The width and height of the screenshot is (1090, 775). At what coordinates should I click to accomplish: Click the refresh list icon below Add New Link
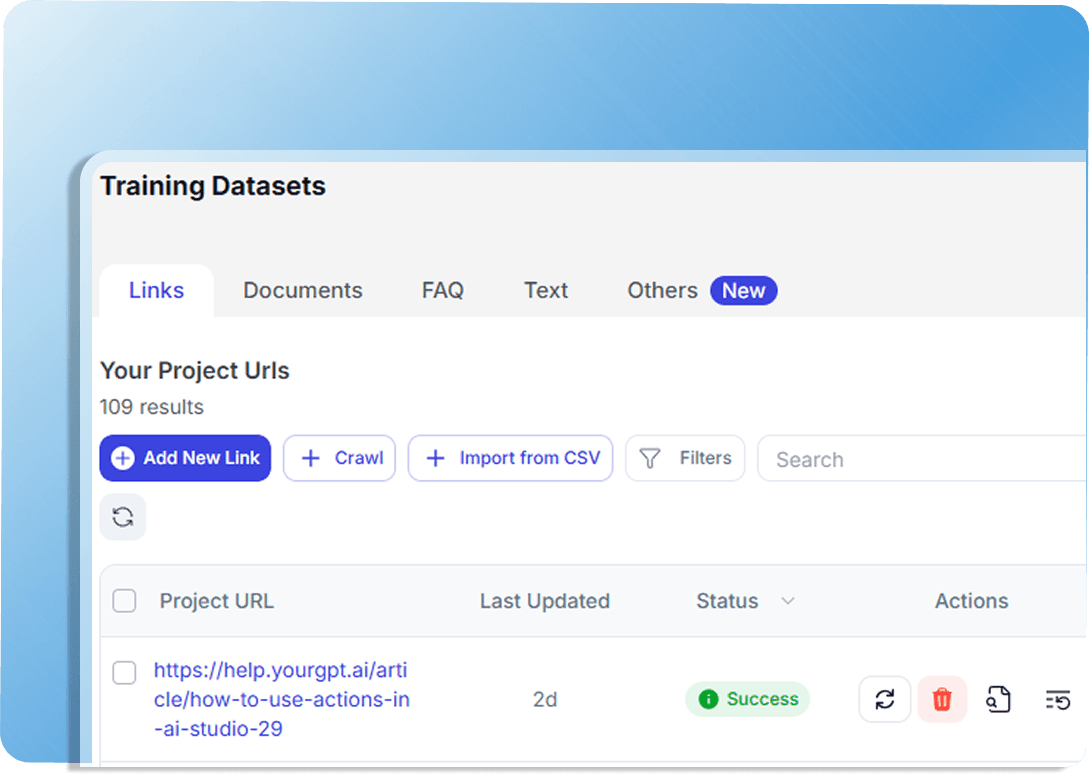click(123, 517)
